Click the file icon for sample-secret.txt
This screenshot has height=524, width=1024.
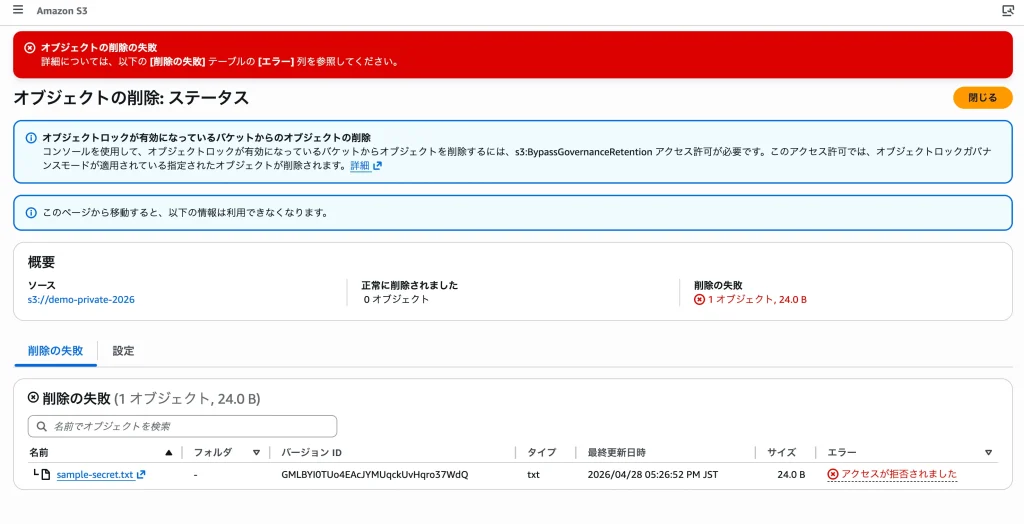(x=45, y=474)
